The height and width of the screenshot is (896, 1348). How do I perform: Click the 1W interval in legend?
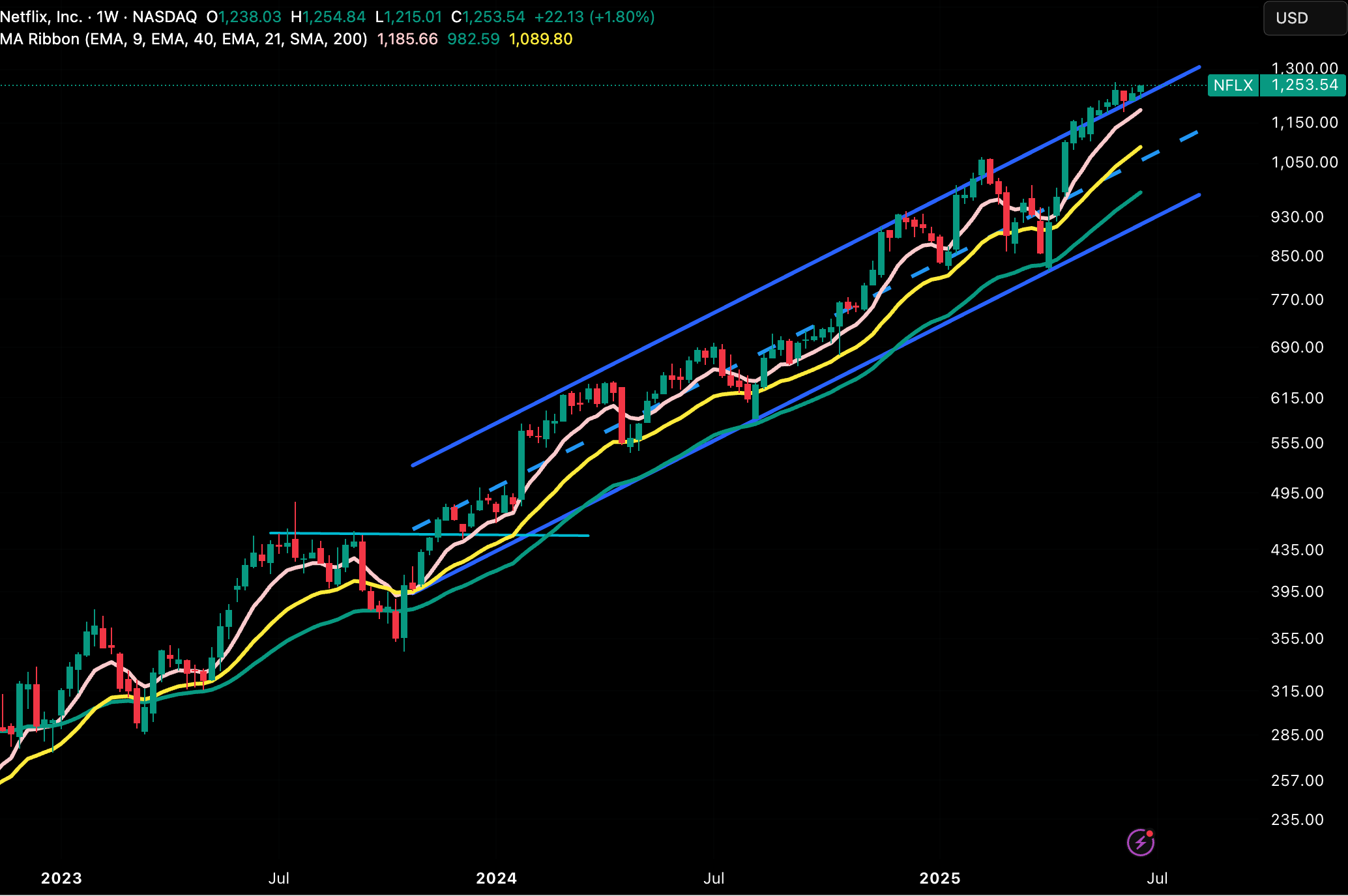pyautogui.click(x=107, y=17)
